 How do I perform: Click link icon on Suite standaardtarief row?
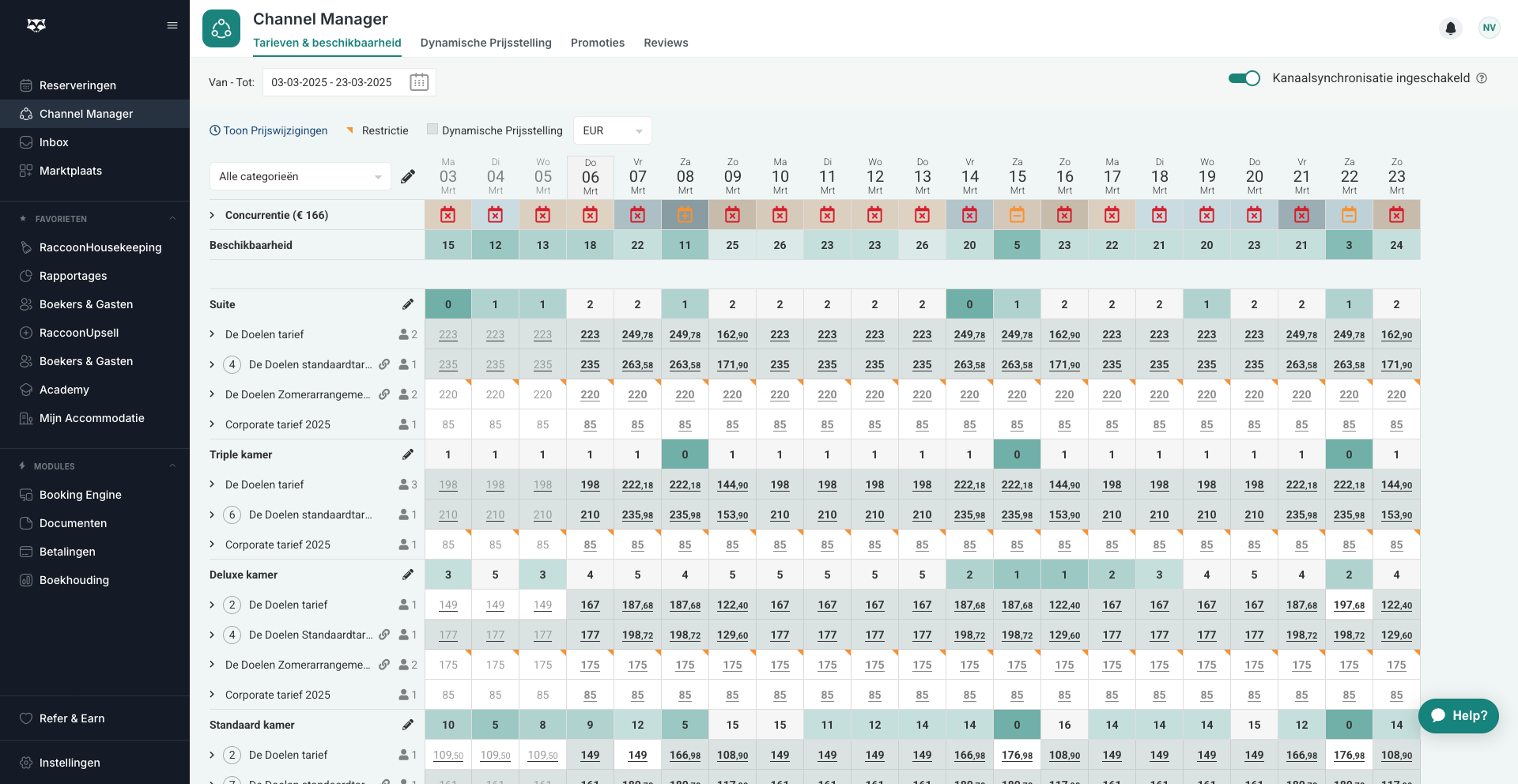click(x=384, y=364)
